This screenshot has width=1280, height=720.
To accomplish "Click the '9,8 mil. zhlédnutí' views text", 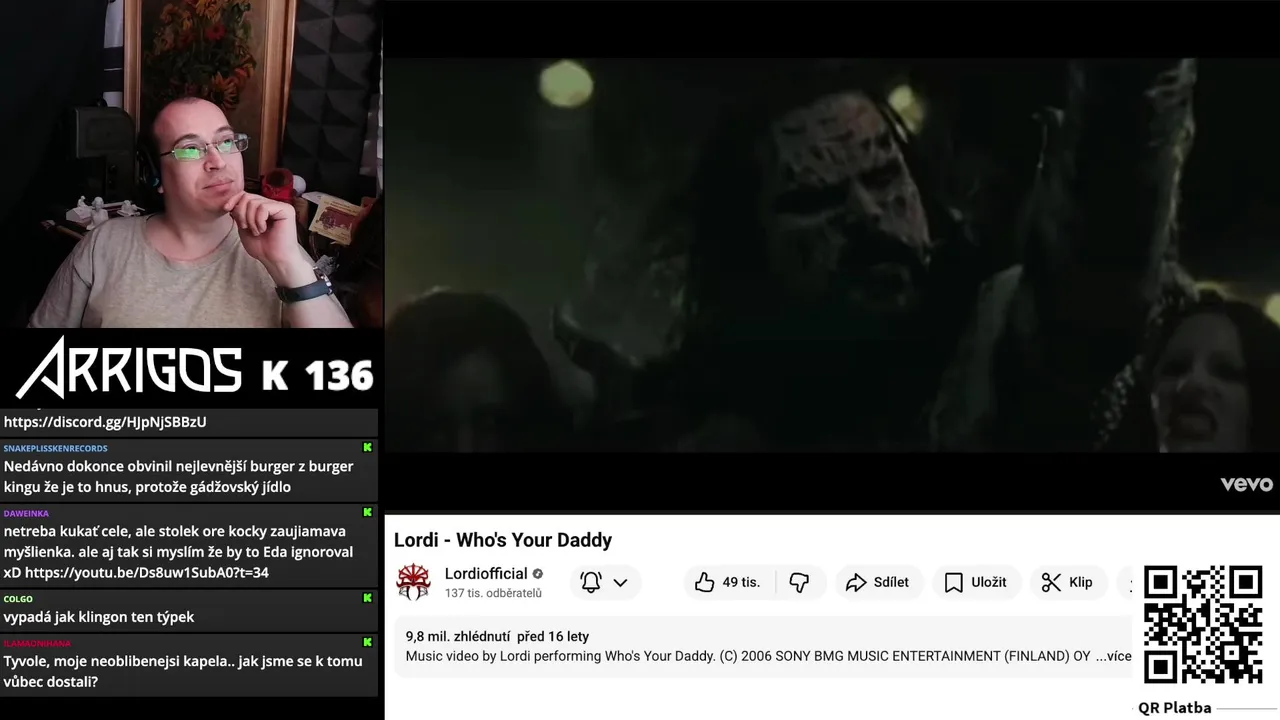I will (x=458, y=636).
